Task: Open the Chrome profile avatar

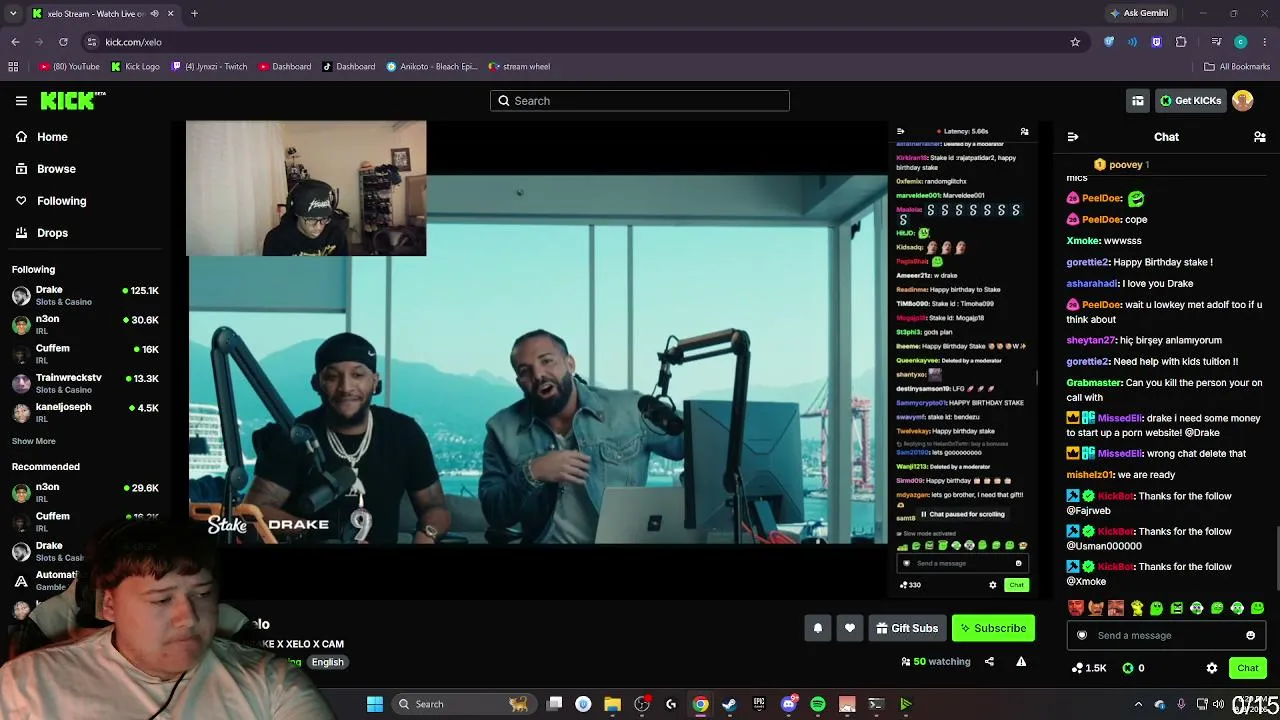Action: click(x=1241, y=42)
